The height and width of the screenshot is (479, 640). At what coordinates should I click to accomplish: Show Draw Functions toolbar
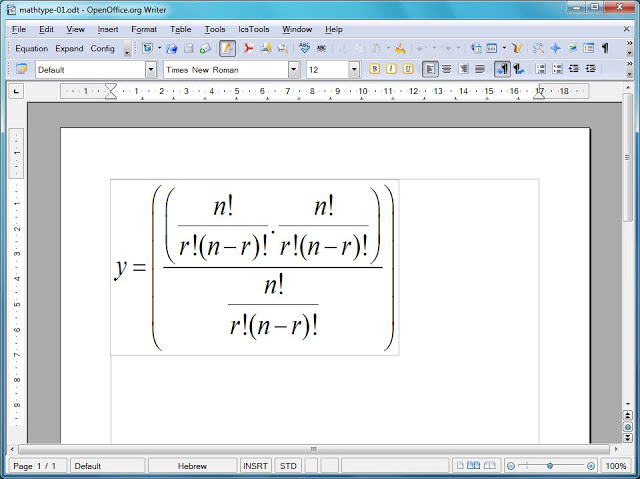tap(517, 49)
